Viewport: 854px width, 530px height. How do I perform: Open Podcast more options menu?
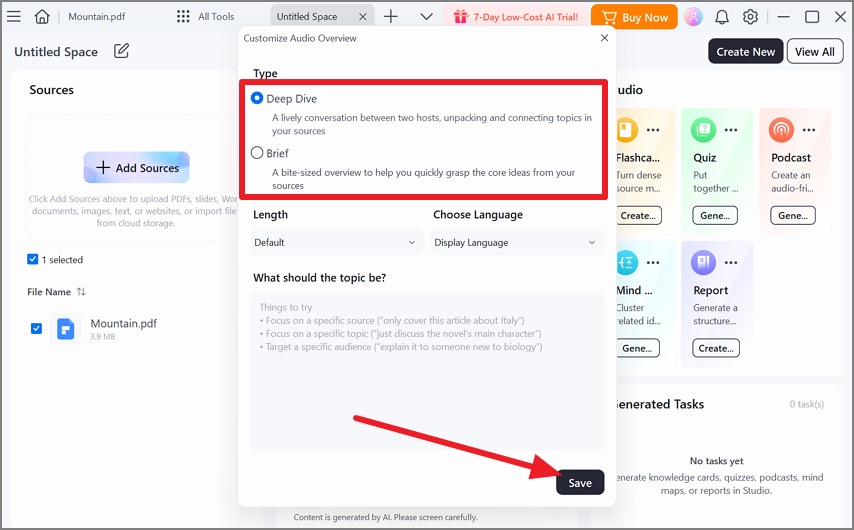[x=809, y=130]
